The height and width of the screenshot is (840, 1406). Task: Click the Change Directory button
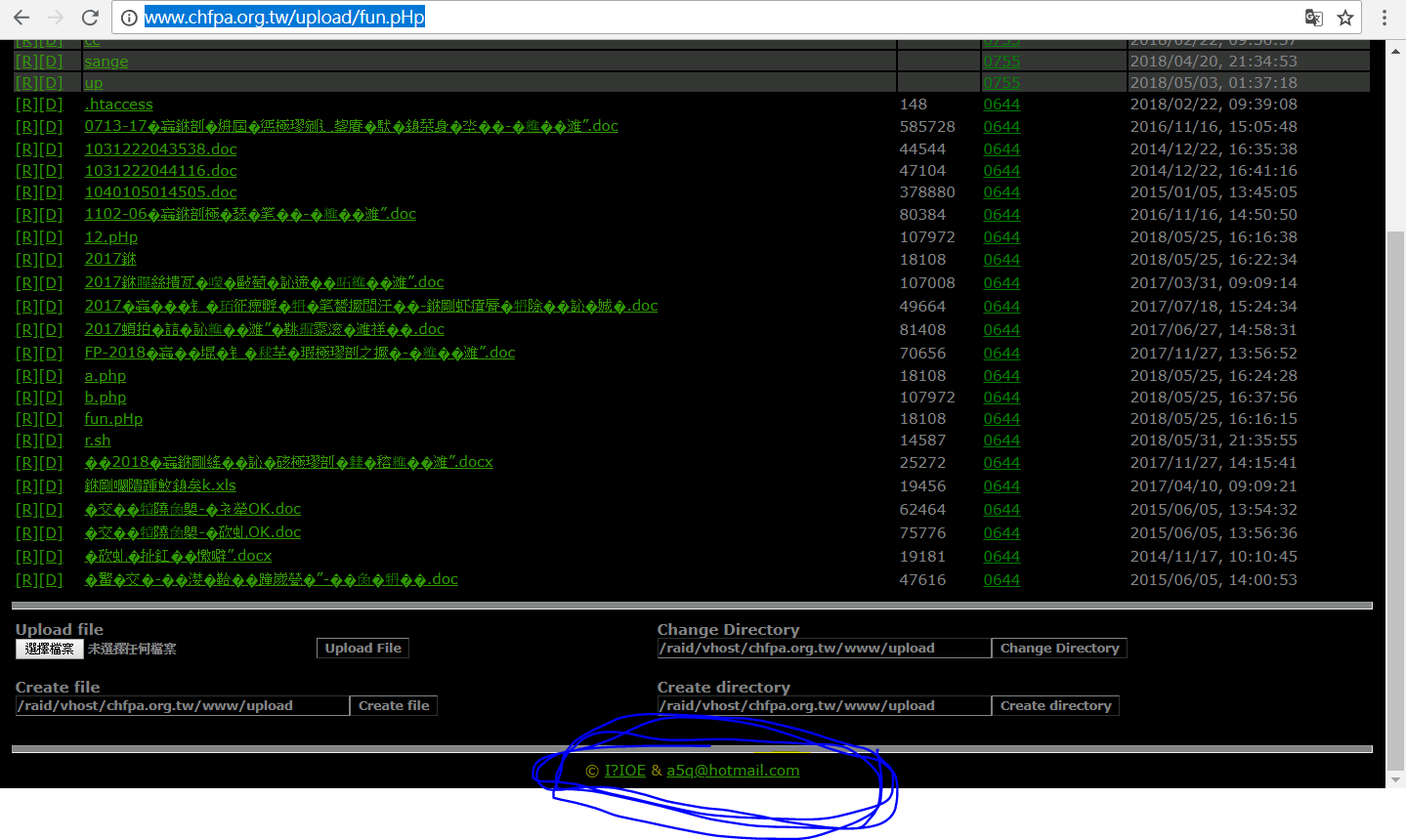pyautogui.click(x=1059, y=649)
